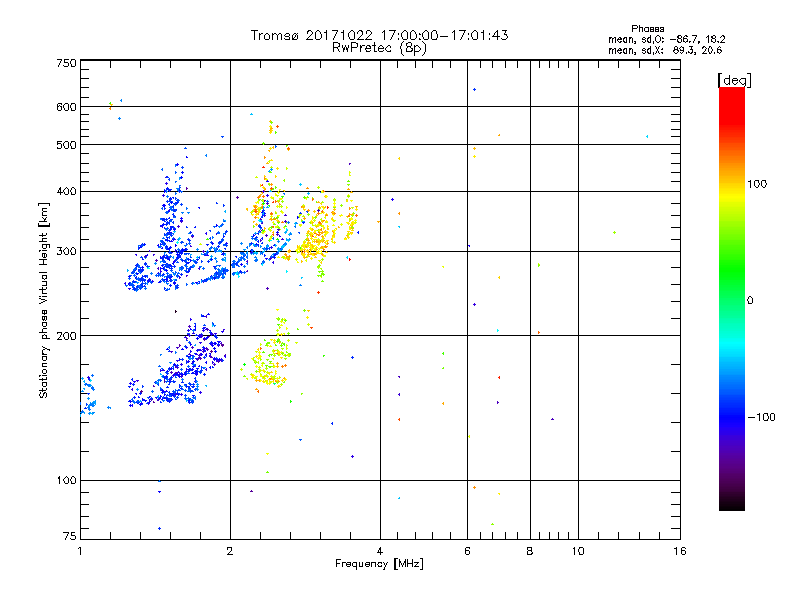Click the x-axis tick label '16'
Screen dimensions: 800x600
(680, 551)
